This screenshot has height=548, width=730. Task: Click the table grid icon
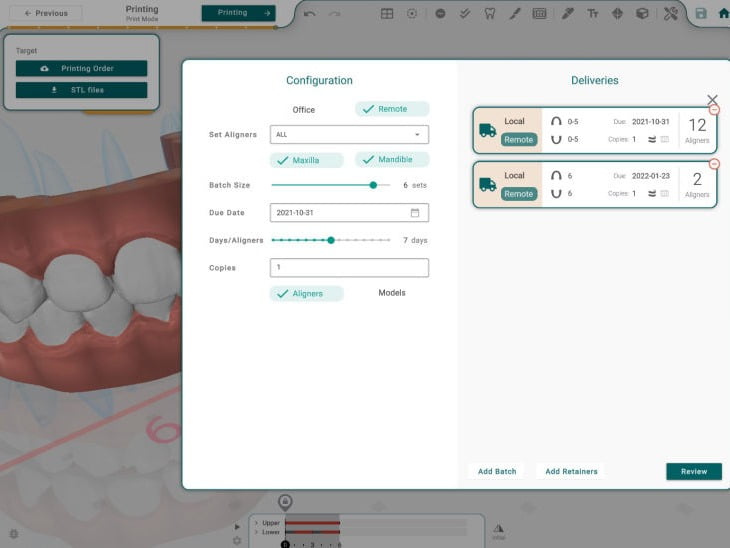387,14
